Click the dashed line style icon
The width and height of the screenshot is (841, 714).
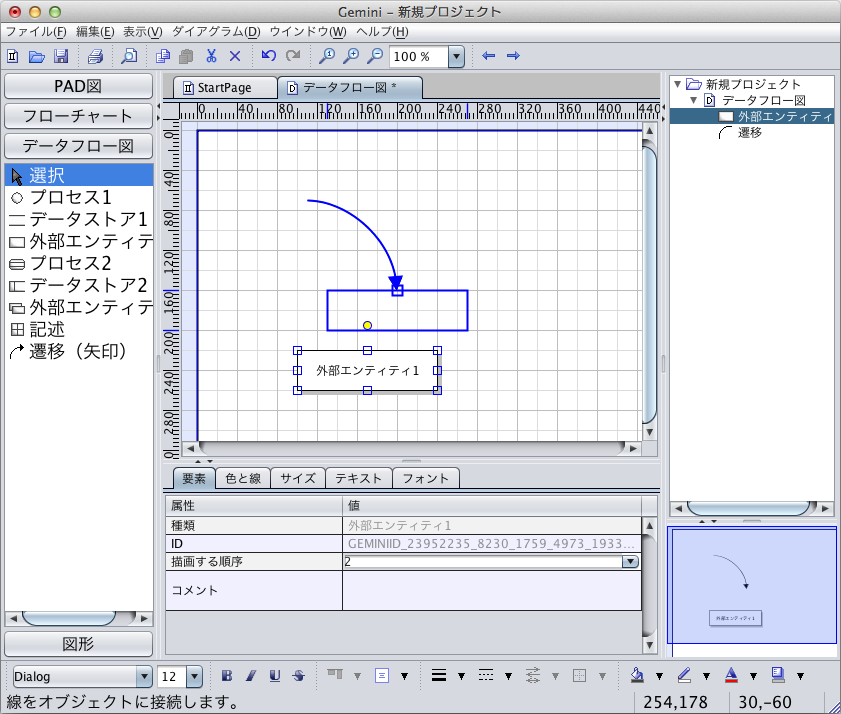(486, 676)
